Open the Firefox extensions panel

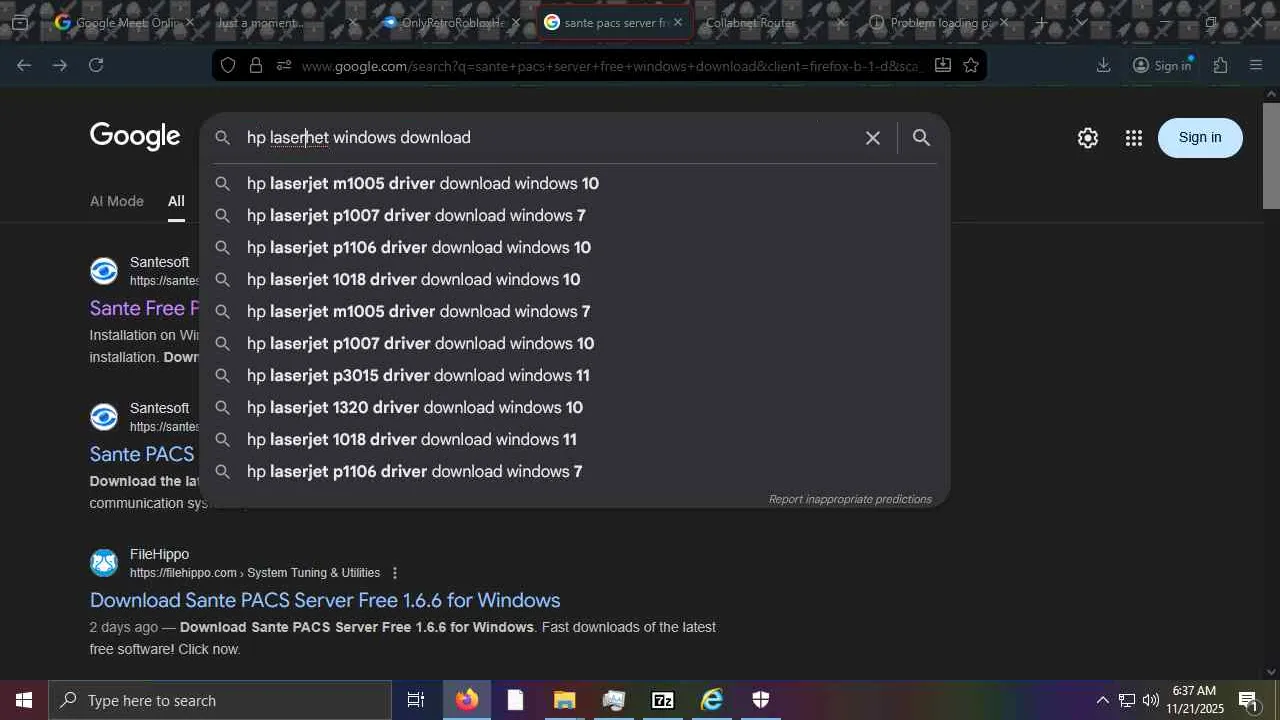pos(1220,65)
